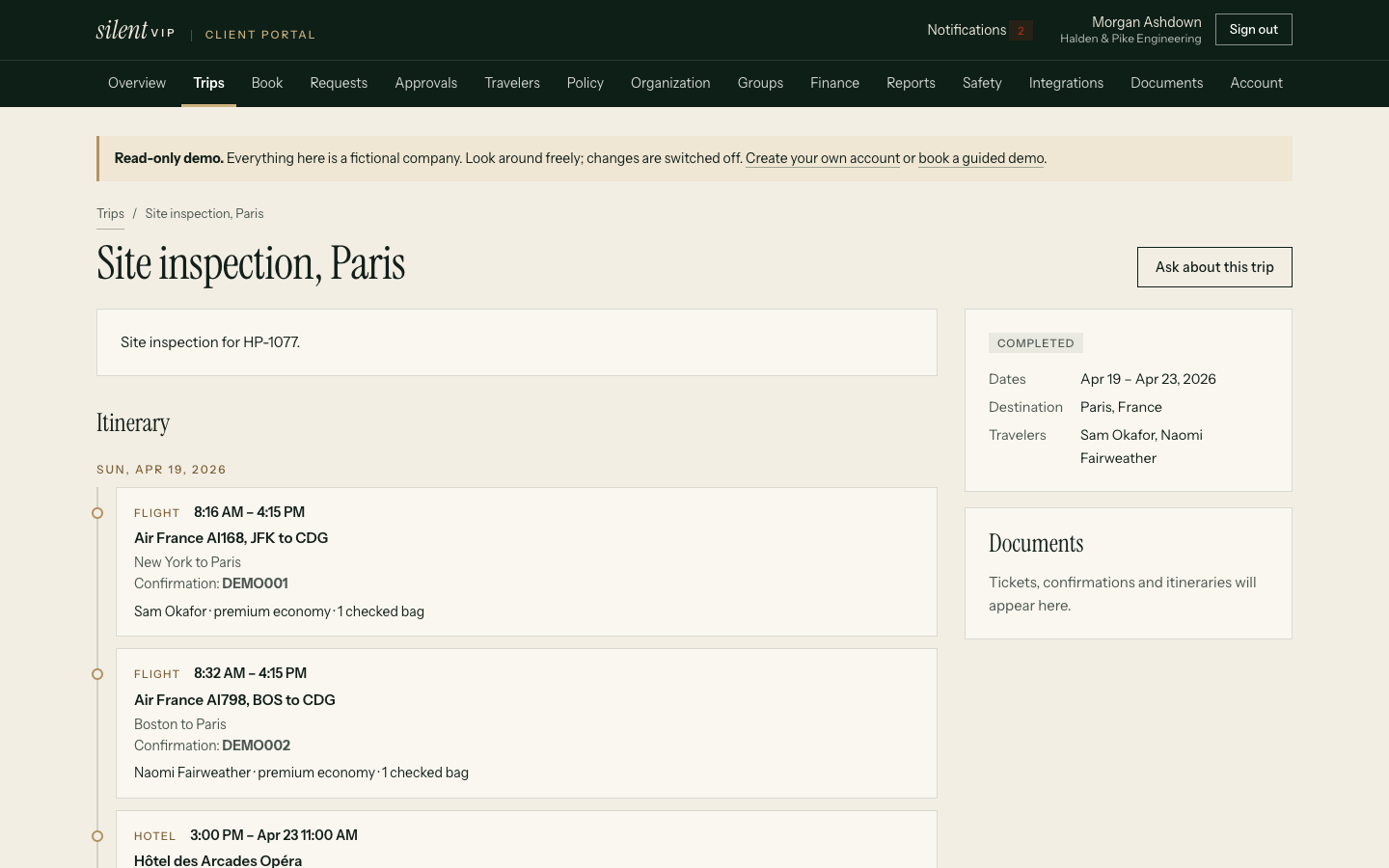
Task: Open the Account tab
Action: click(x=1256, y=83)
